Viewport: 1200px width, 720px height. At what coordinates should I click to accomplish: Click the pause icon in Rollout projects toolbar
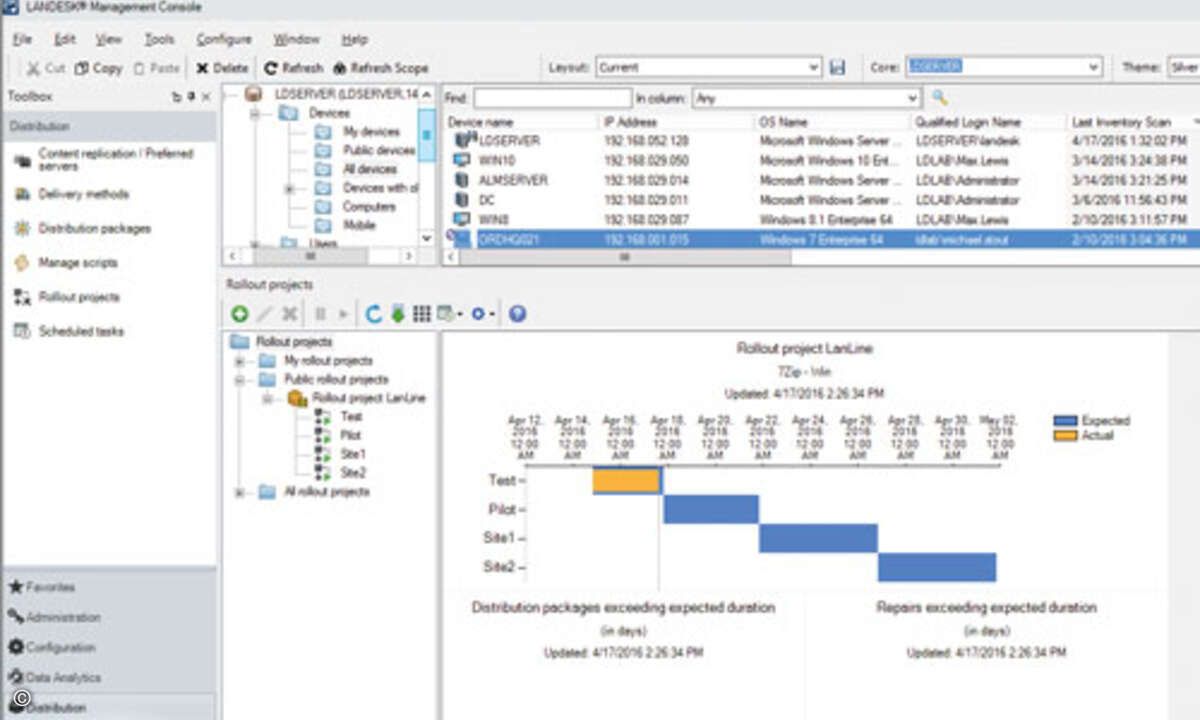[x=321, y=314]
